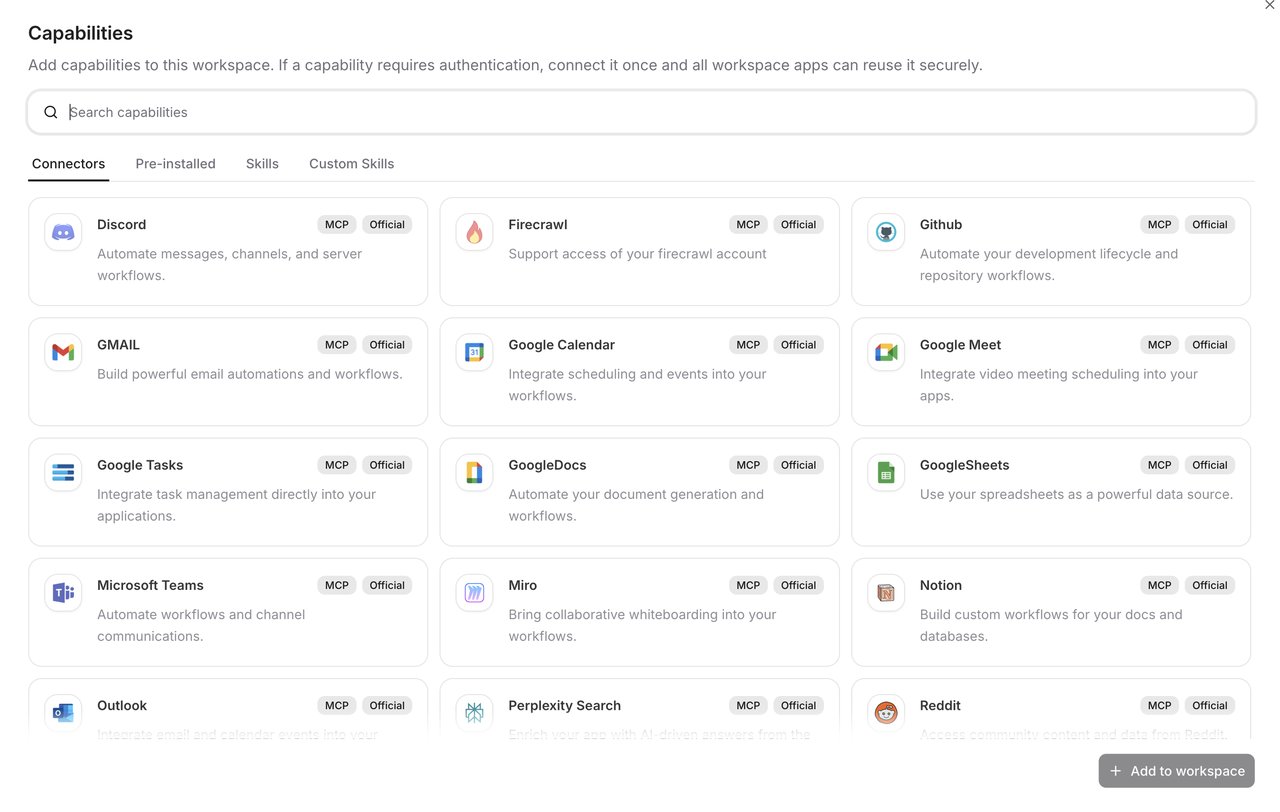The width and height of the screenshot is (1280, 812).
Task: Click the "Google Tasks" card title
Action: click(x=140, y=465)
